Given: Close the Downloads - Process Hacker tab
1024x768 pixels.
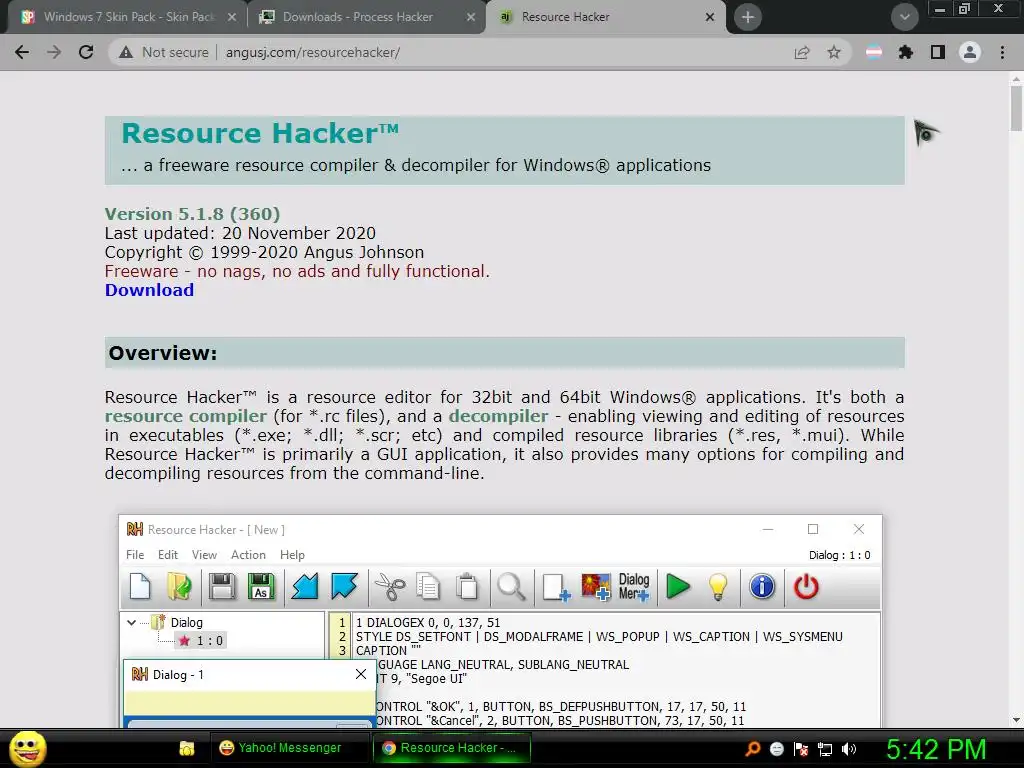Looking at the screenshot, I should click(471, 17).
